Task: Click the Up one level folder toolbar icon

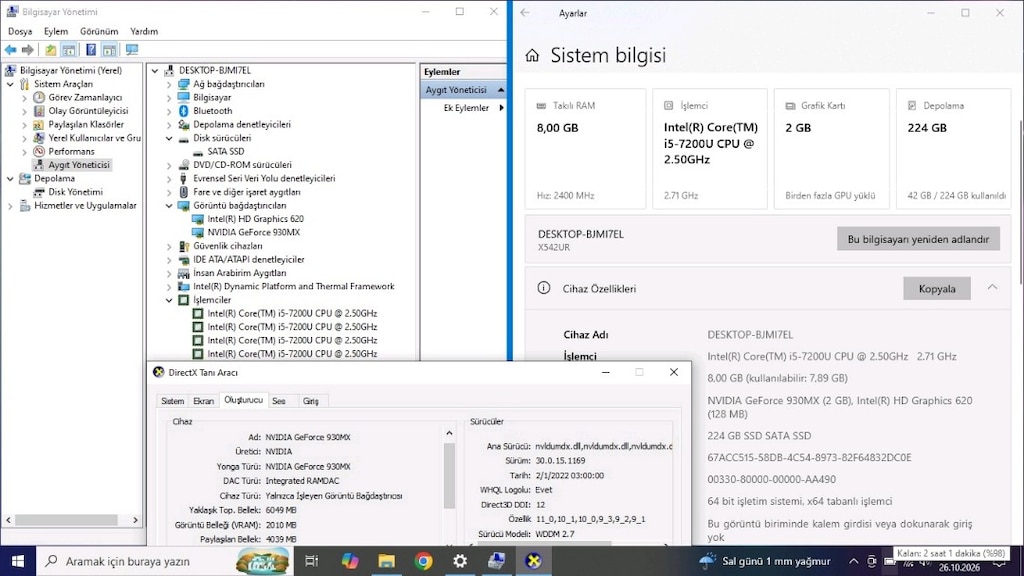Action: pos(50,50)
